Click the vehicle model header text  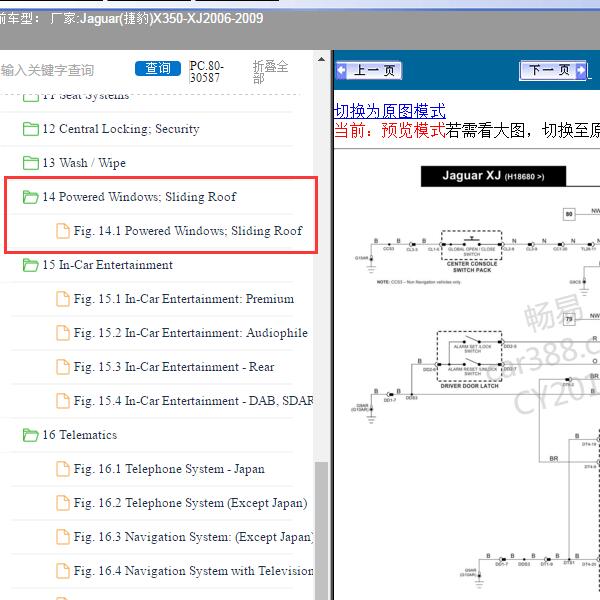[131, 18]
